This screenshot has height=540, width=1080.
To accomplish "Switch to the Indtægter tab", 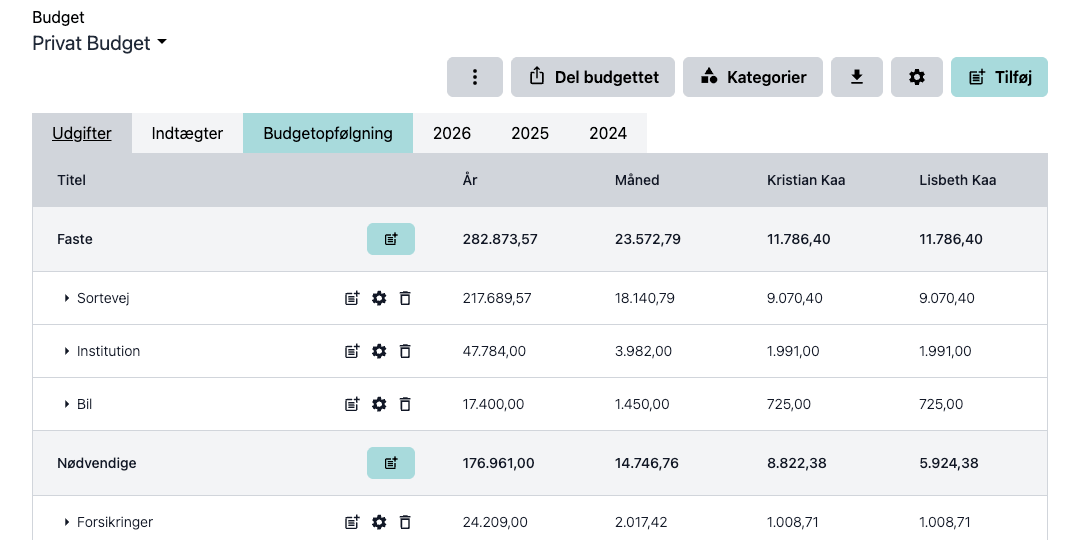I will coord(187,133).
